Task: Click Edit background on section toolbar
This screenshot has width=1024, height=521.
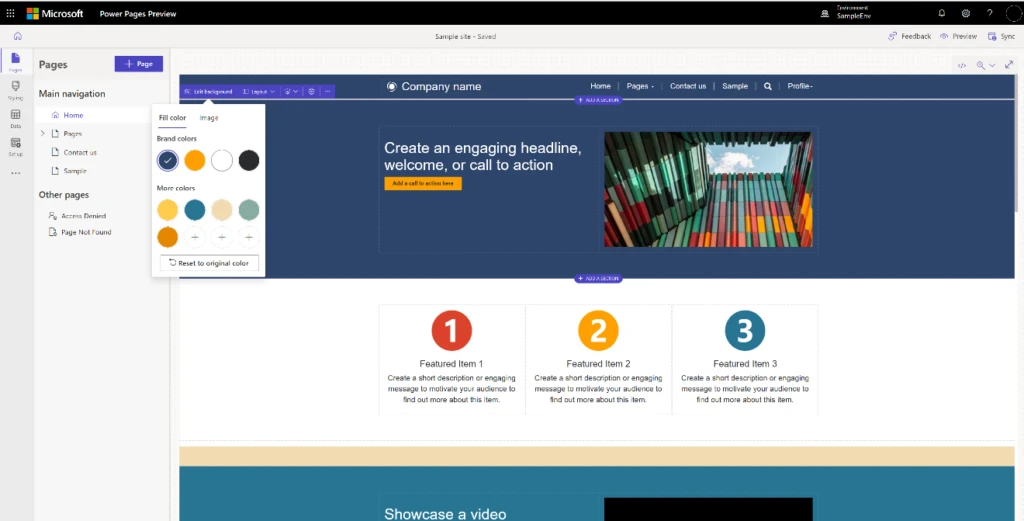Action: (x=208, y=91)
